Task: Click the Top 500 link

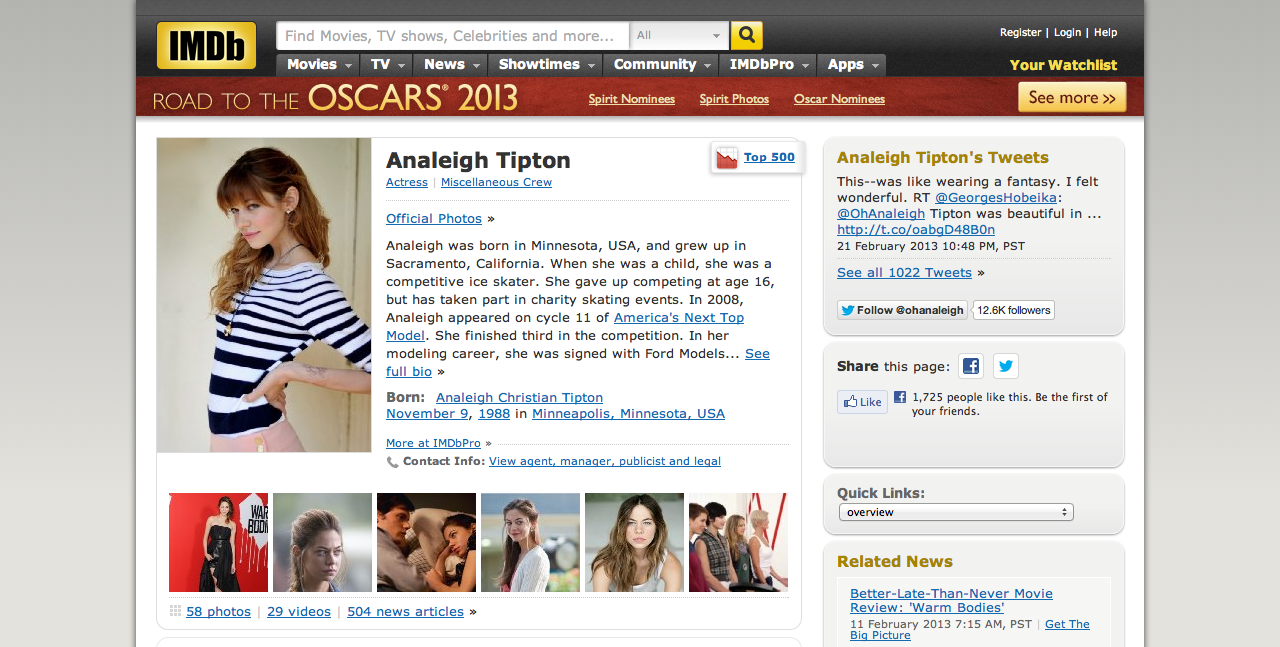Action: click(x=769, y=157)
